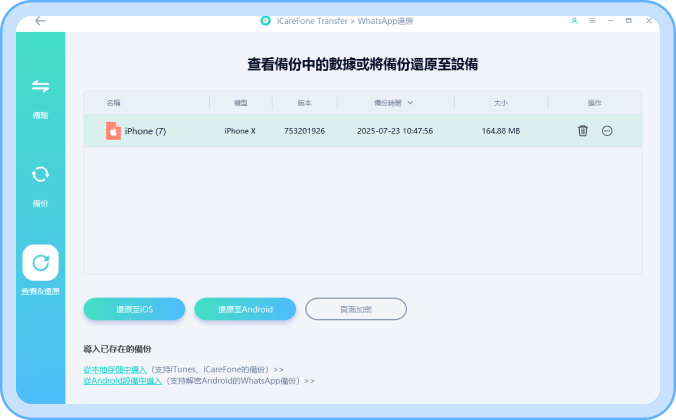Click the 機型 column header

point(241,103)
